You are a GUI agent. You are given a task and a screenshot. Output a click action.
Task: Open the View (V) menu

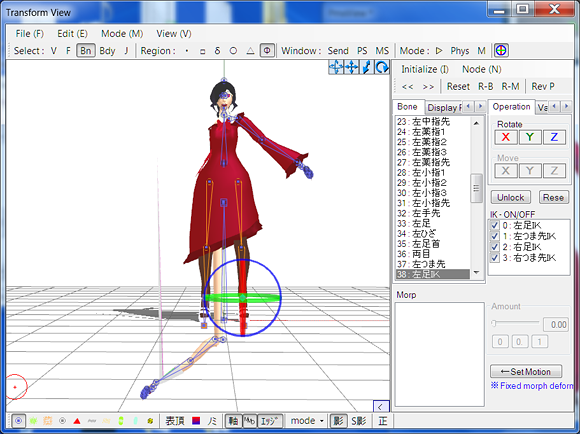coord(174,34)
